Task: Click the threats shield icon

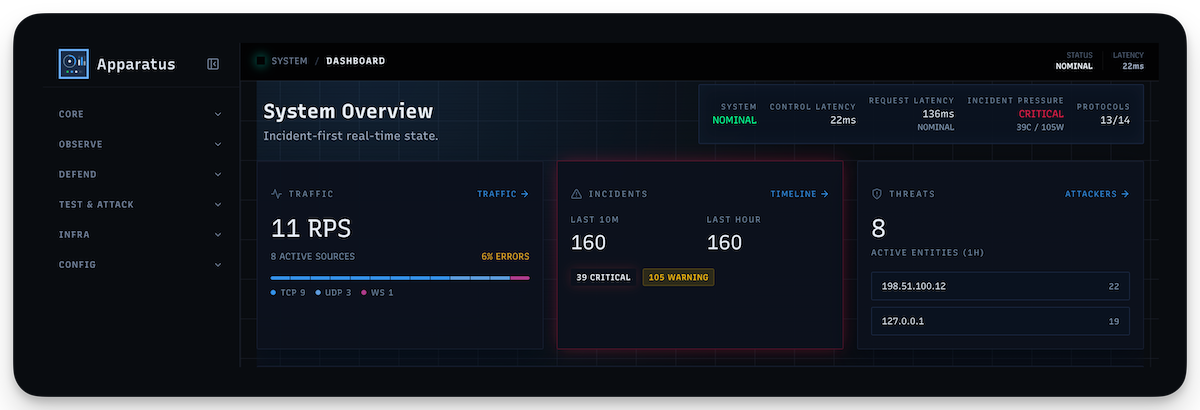Action: [877, 194]
